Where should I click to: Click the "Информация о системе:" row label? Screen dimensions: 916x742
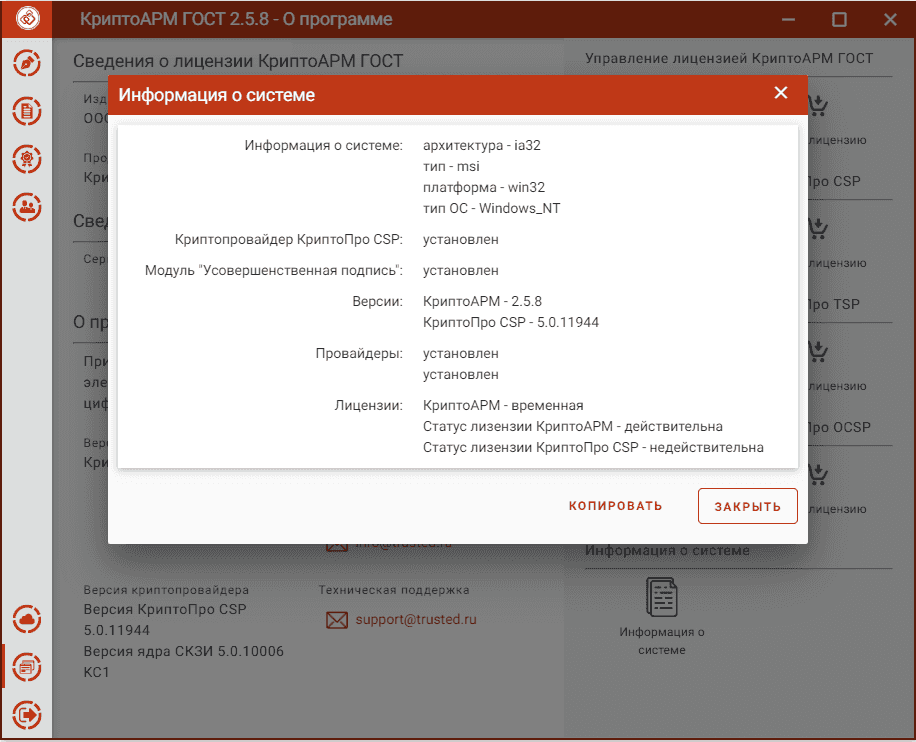(324, 145)
